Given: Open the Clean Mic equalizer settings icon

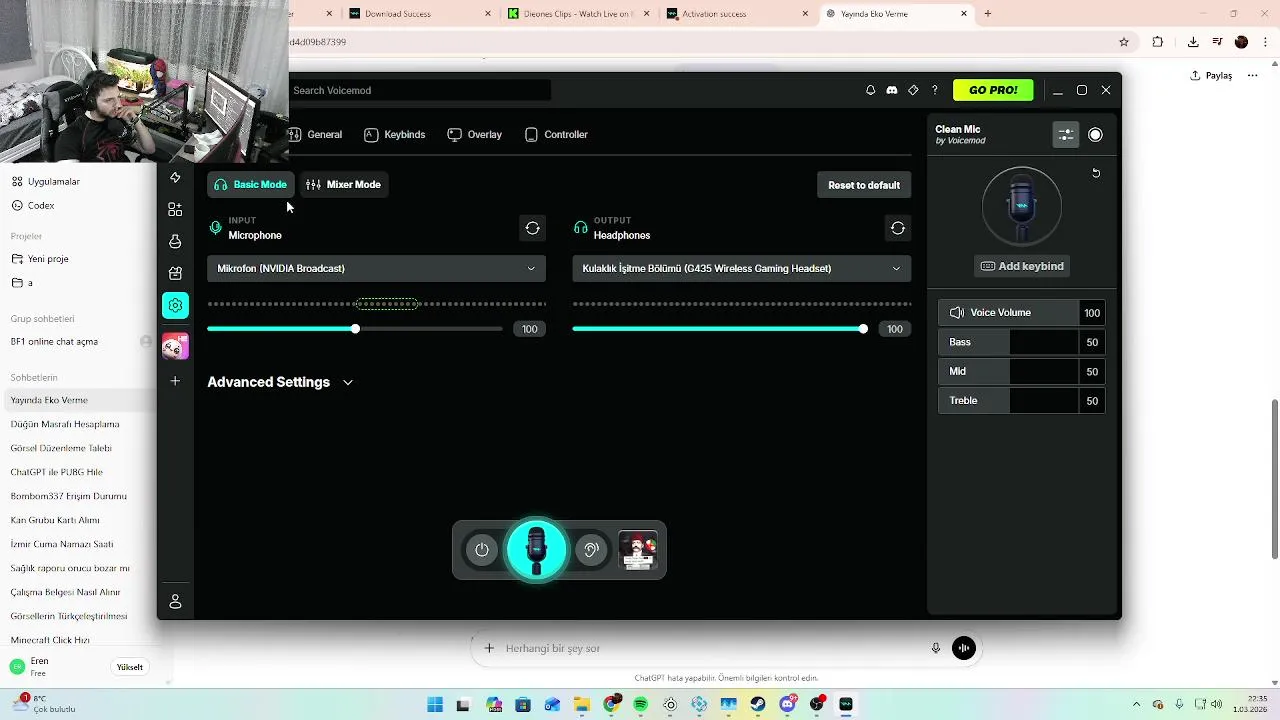Looking at the screenshot, I should point(1066,135).
